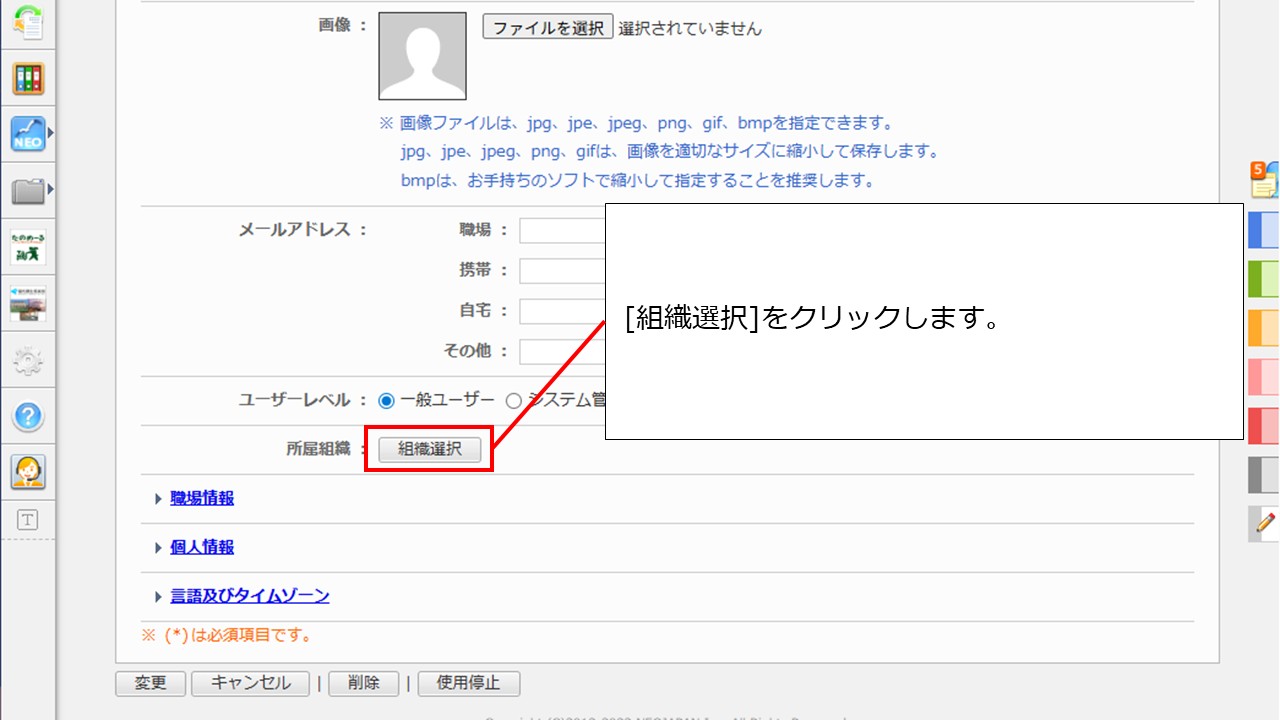Pick the gray sticky note color tab

[x=1264, y=474]
